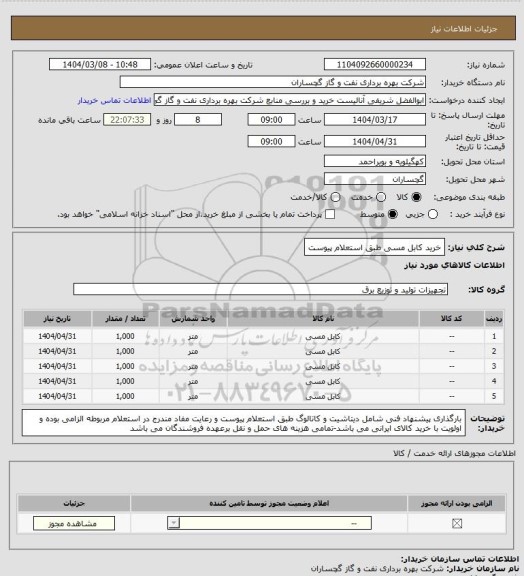This screenshot has height=576, width=524.
Task: Choose the جزیی purchase type option
Action: (433, 214)
